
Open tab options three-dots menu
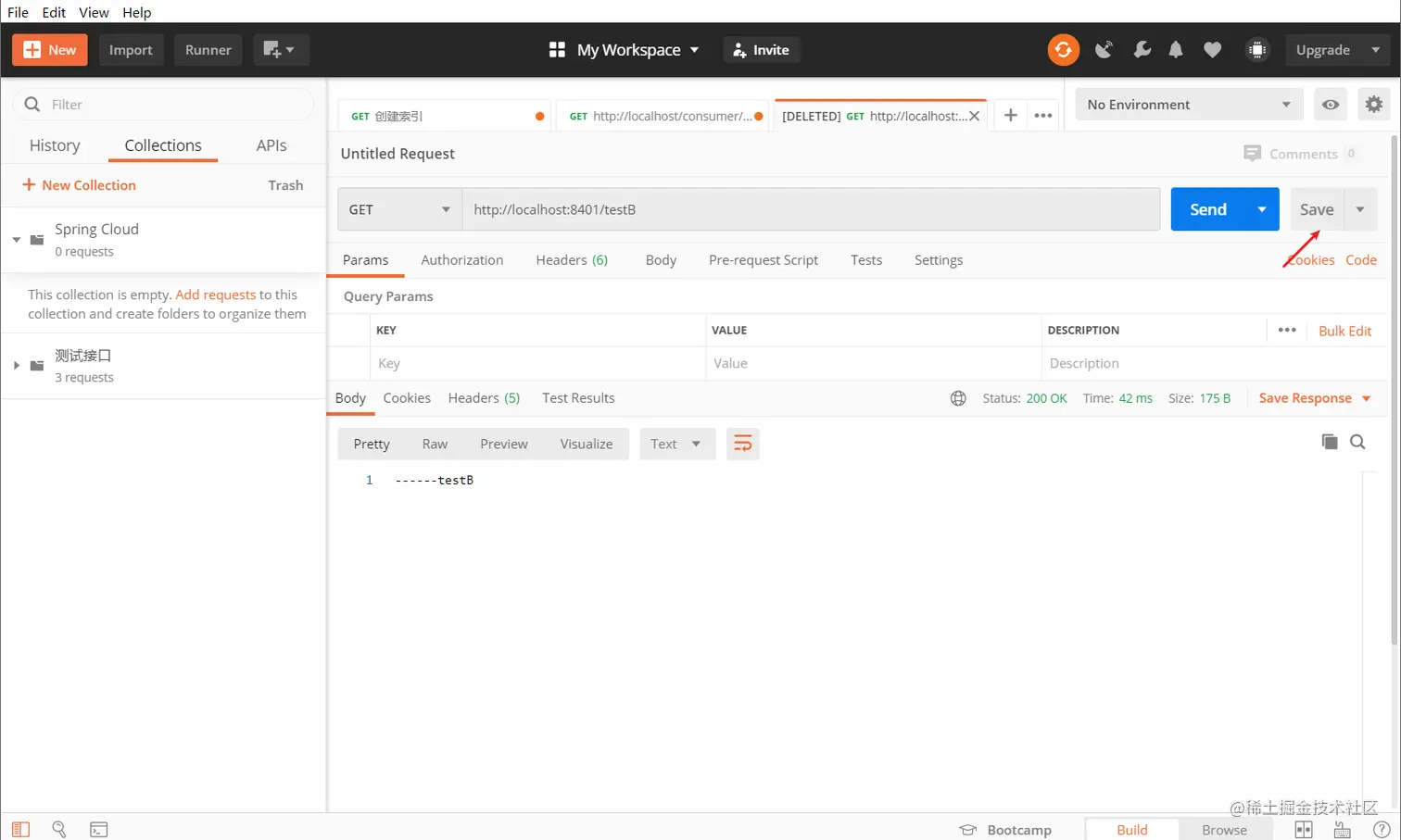click(x=1043, y=116)
